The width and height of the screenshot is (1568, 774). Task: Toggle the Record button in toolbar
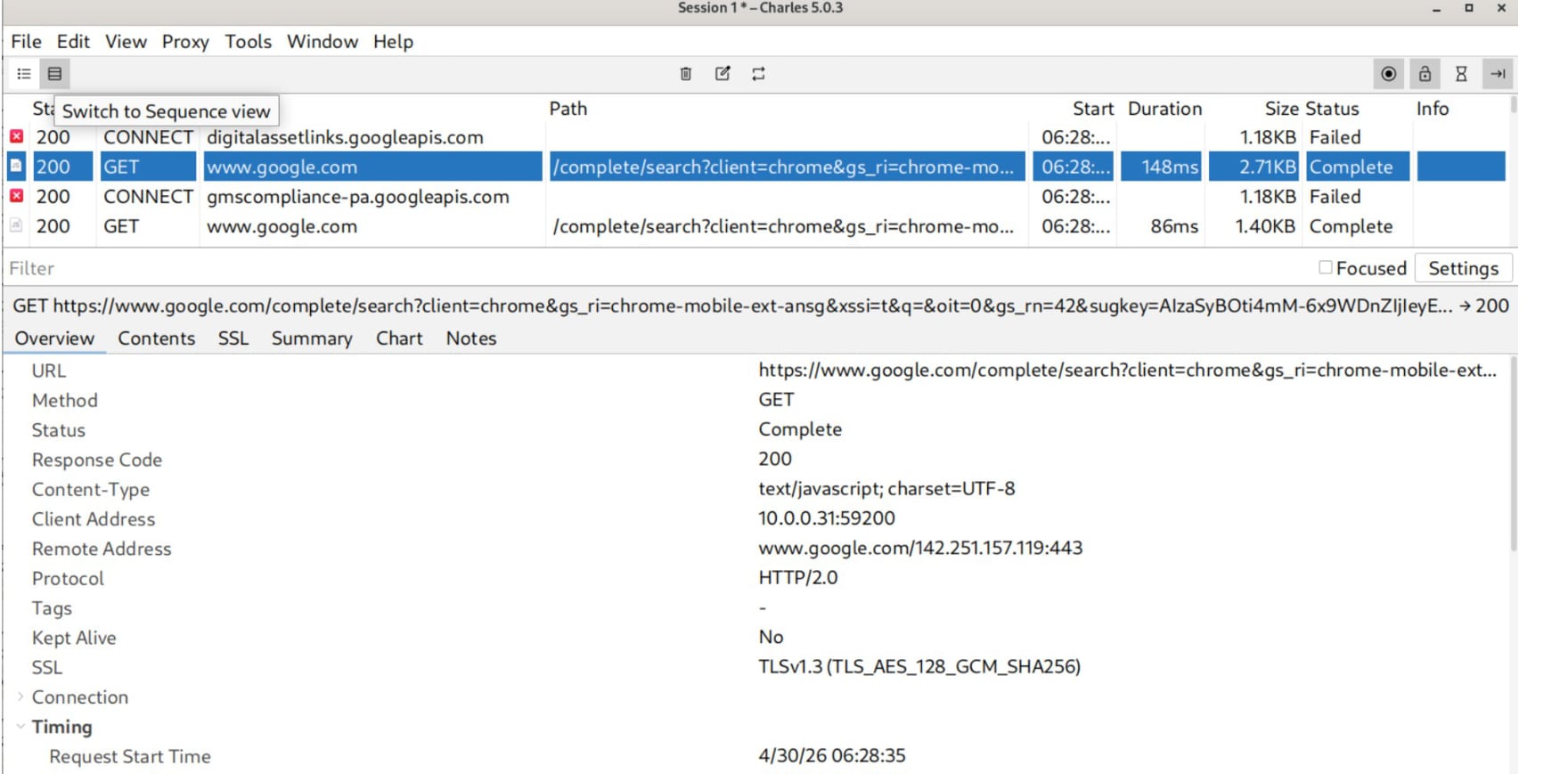[1388, 74]
